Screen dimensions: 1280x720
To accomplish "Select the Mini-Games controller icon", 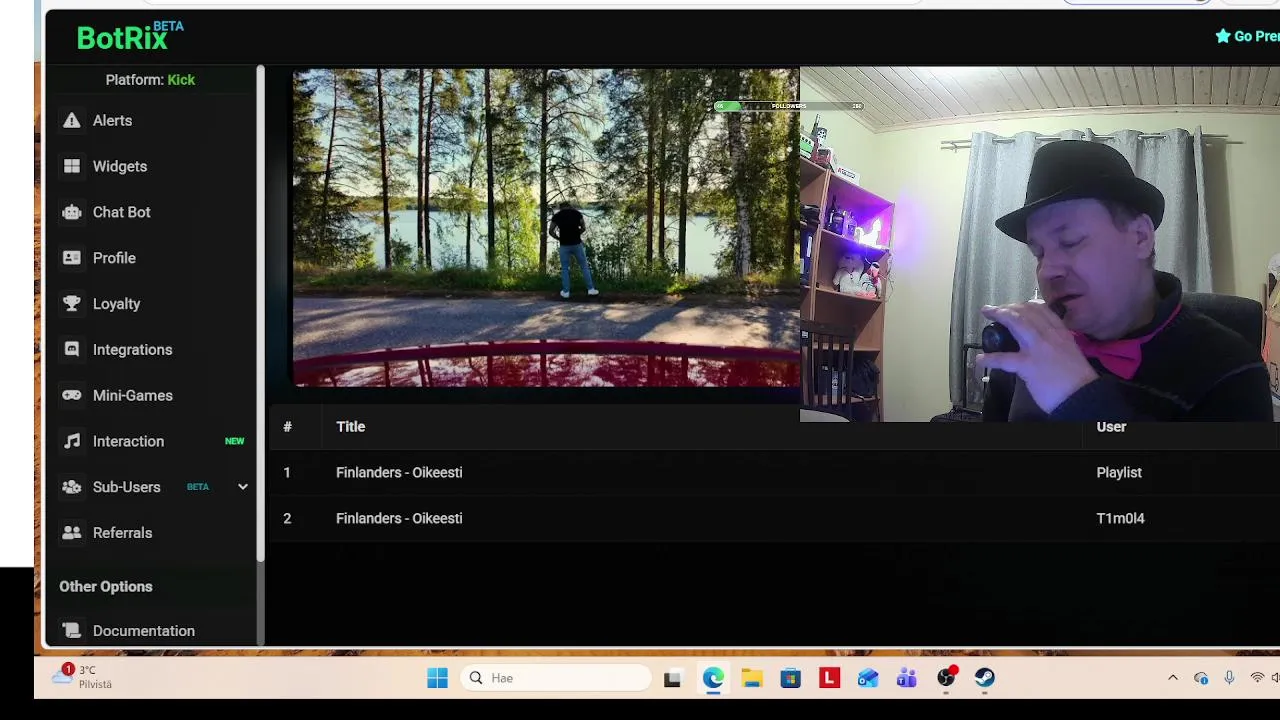I will (x=72, y=395).
